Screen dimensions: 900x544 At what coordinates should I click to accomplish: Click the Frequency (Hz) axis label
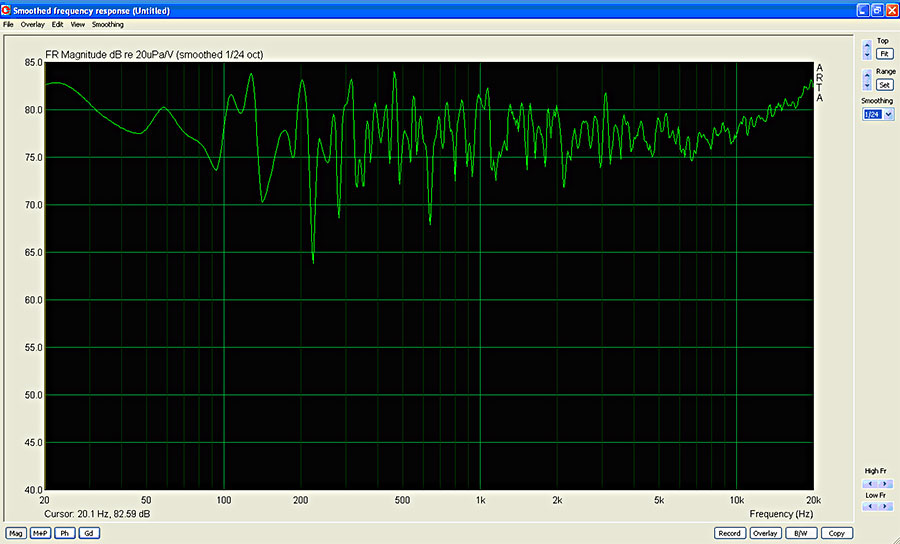781,514
